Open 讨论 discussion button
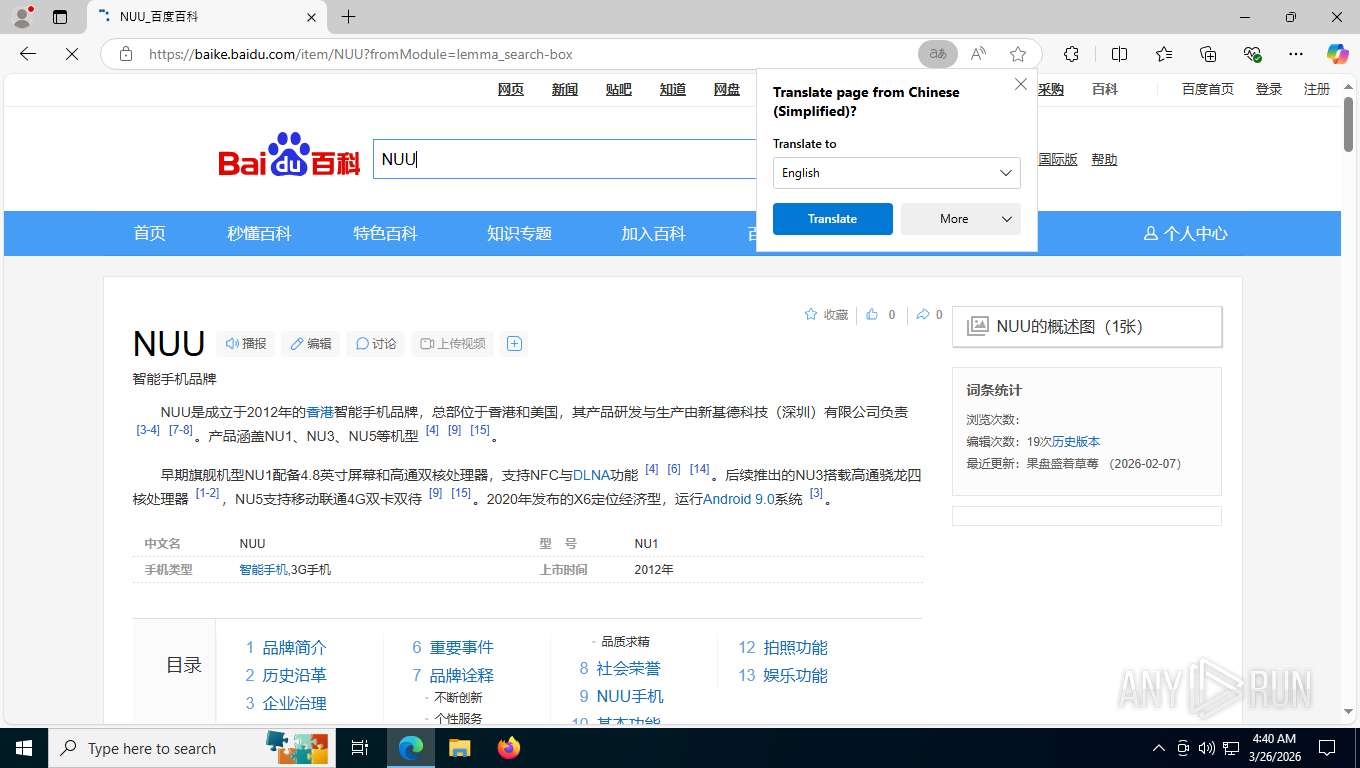The image size is (1360, 768). click(x=376, y=343)
